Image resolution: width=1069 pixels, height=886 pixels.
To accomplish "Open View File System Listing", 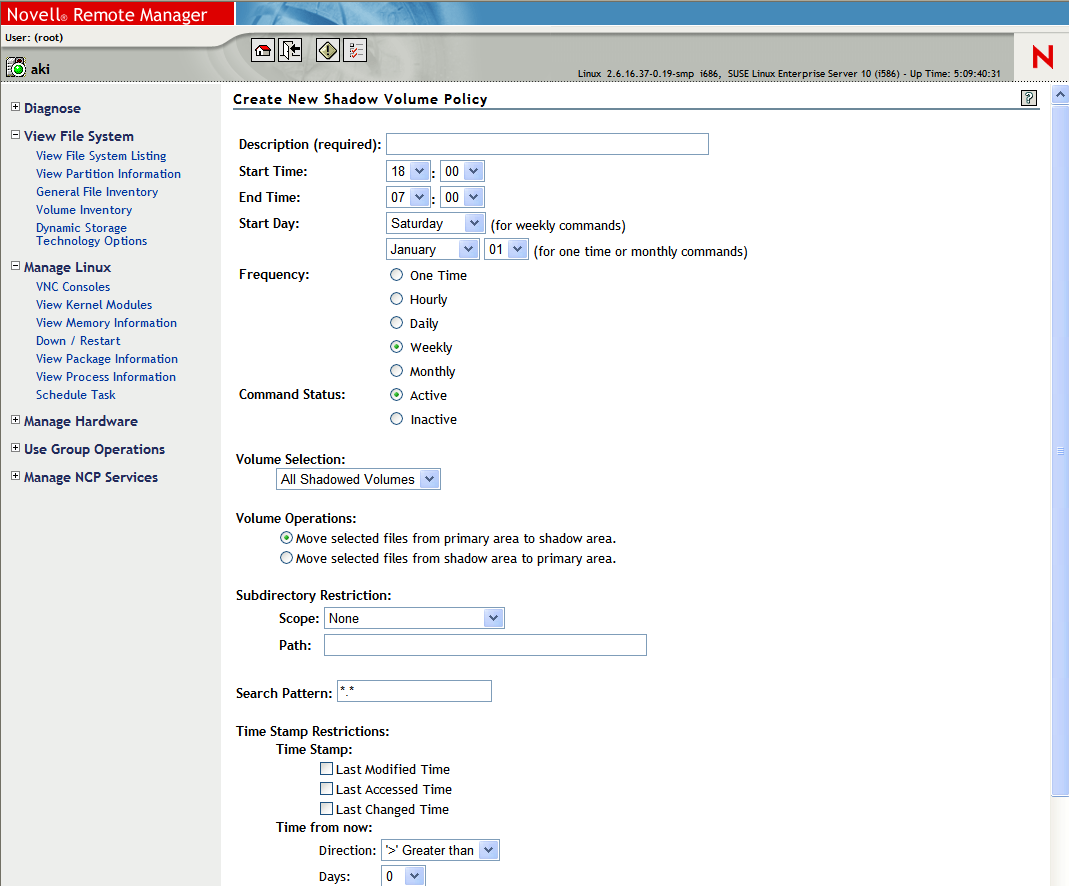I will [101, 155].
